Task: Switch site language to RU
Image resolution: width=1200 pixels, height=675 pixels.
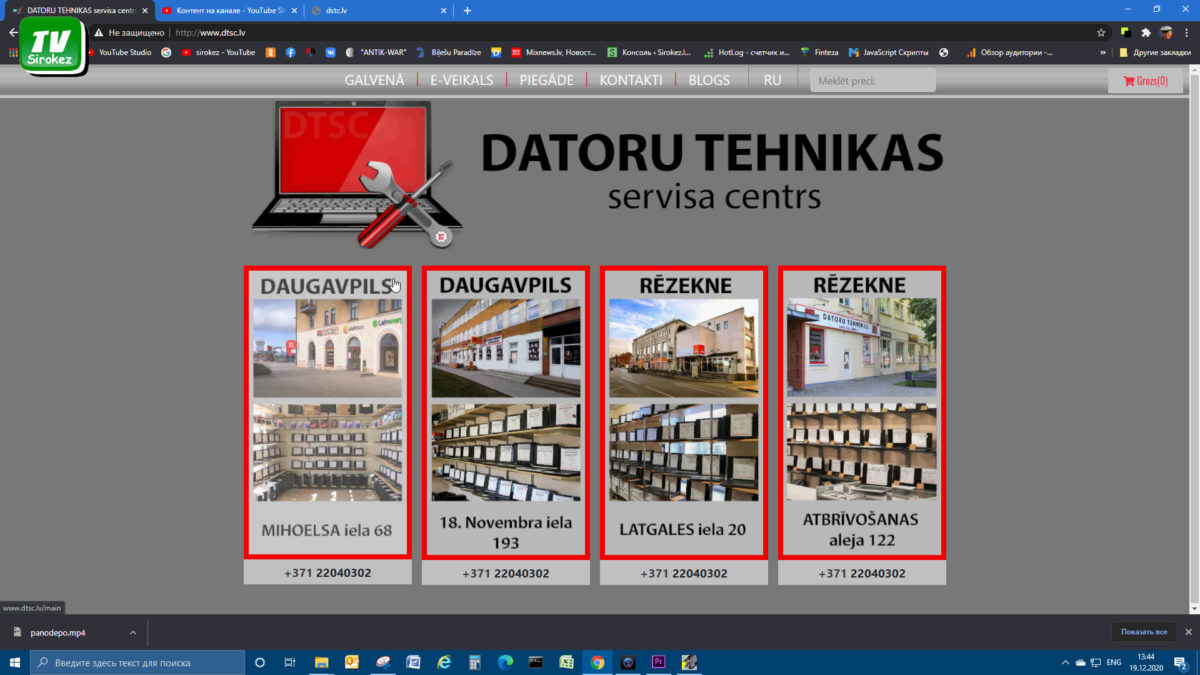Action: (x=772, y=80)
